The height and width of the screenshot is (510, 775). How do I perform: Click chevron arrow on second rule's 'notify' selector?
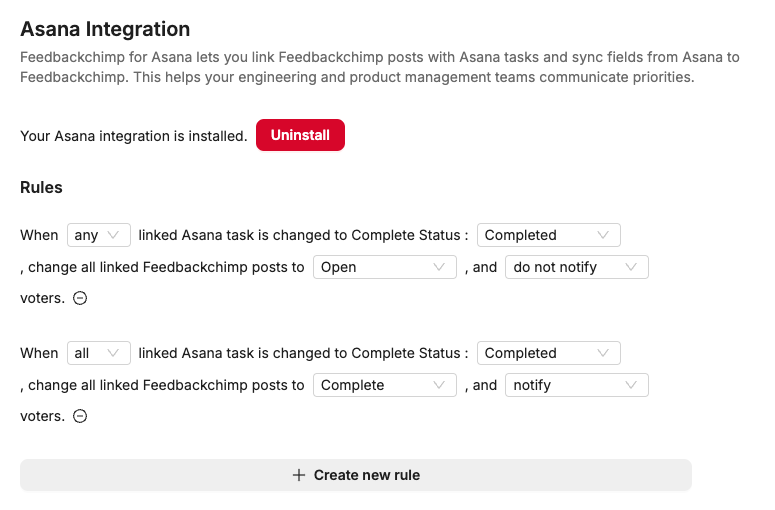[631, 385]
